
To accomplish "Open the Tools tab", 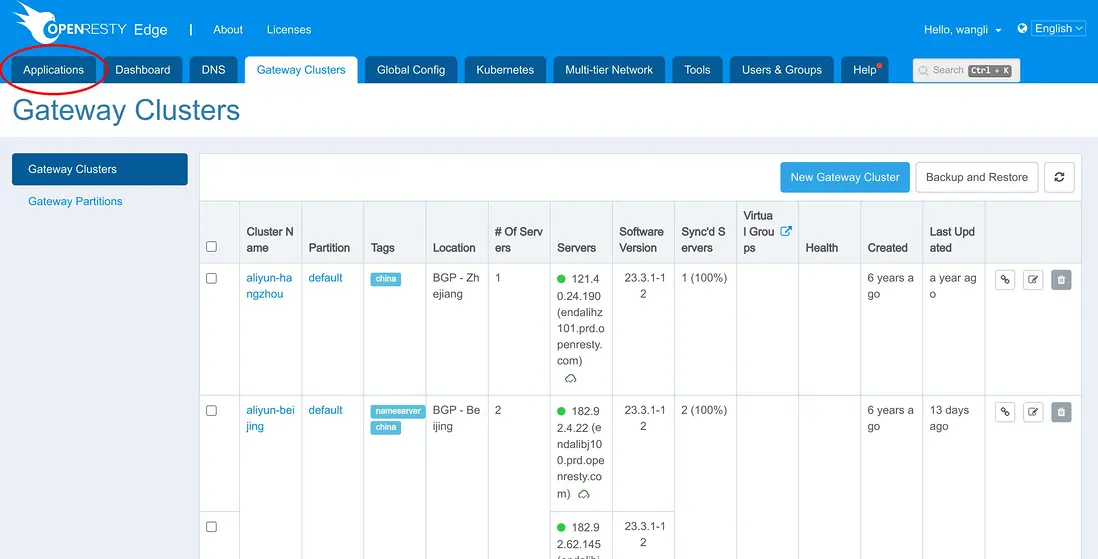I will coord(697,70).
